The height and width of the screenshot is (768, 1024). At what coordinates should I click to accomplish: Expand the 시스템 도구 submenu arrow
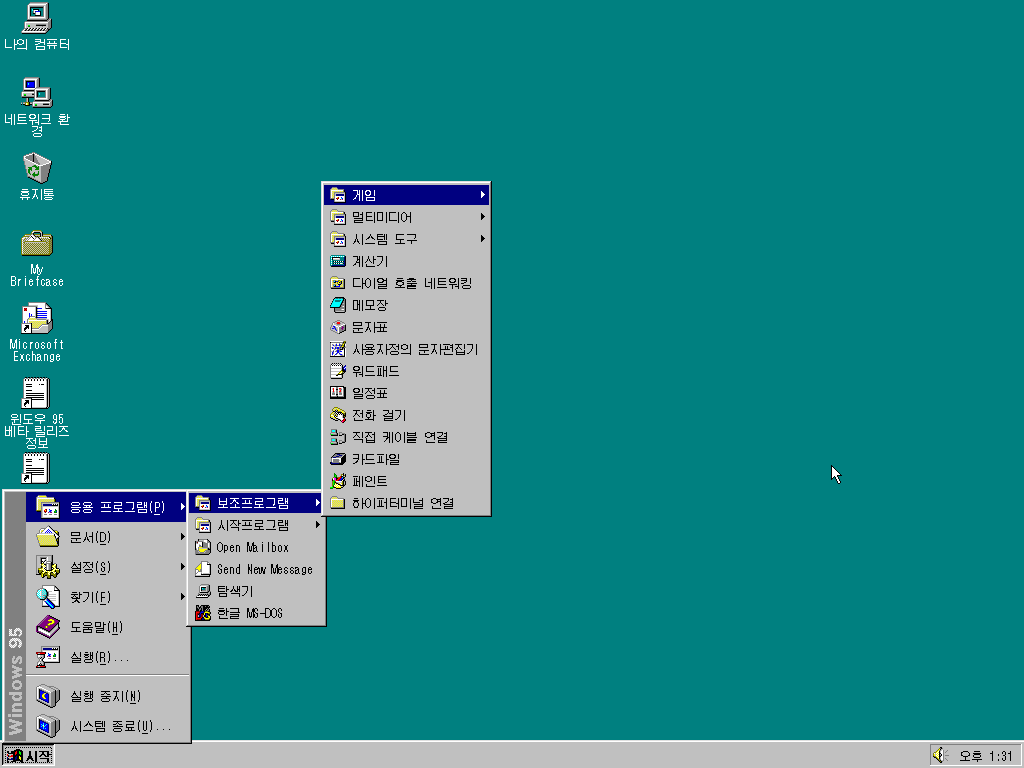(483, 239)
